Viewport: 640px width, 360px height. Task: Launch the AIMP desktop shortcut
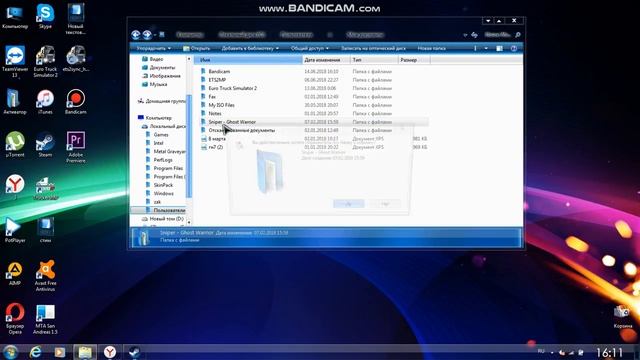click(15, 273)
